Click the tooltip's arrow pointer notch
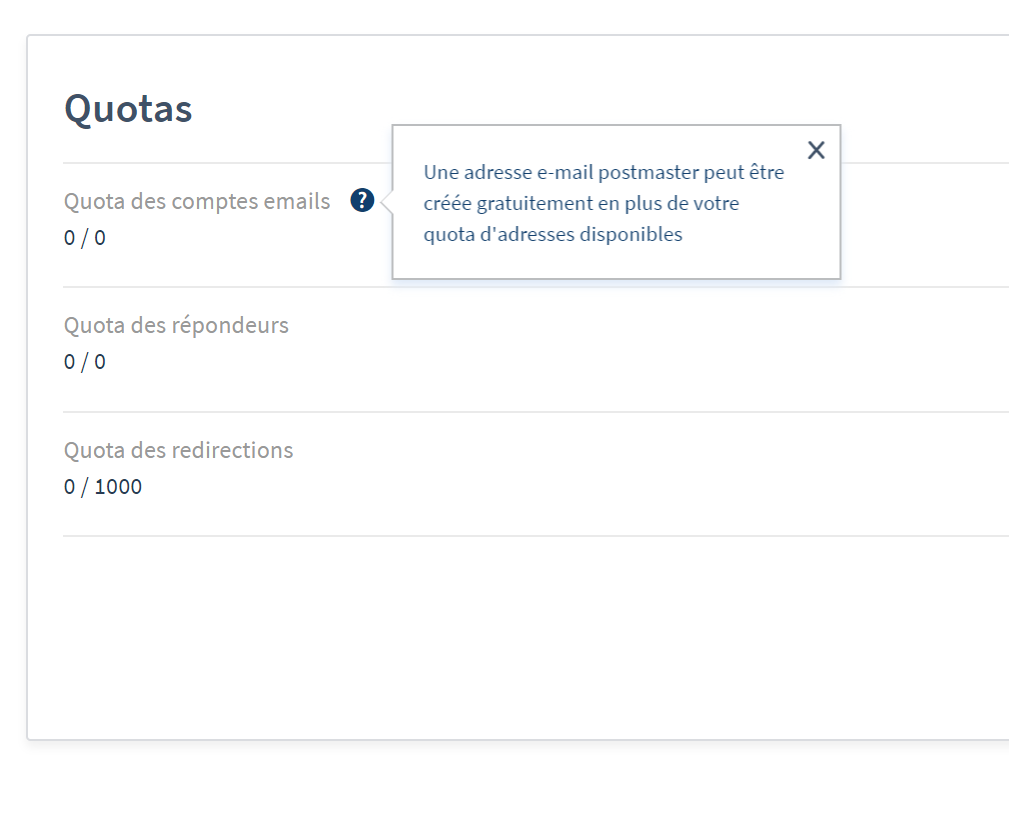Image resolution: width=1009 pixels, height=823 pixels. (387, 202)
